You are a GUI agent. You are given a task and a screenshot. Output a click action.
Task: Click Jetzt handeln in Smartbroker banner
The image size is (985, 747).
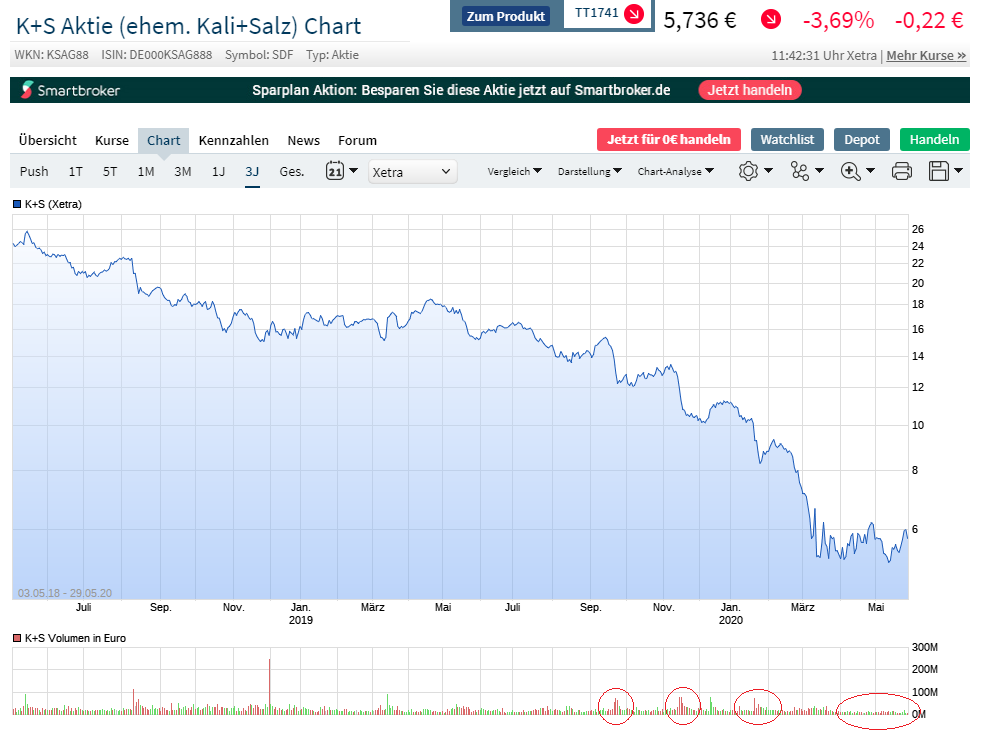point(749,90)
